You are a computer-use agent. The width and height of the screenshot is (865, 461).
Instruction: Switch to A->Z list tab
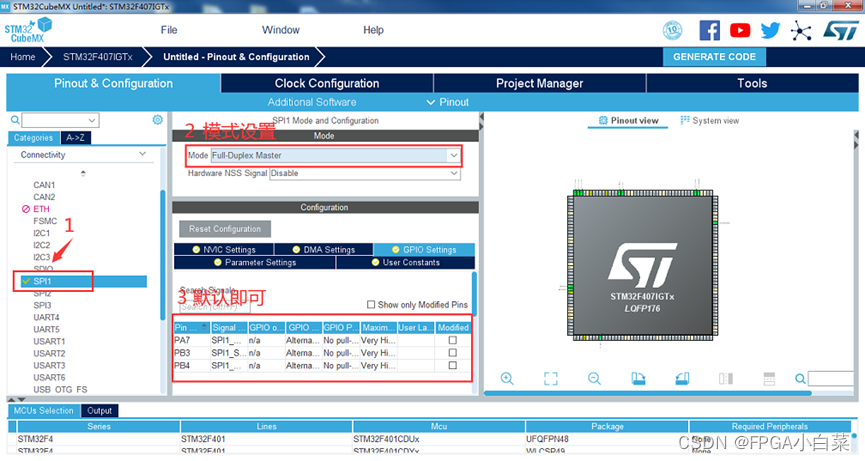click(76, 138)
